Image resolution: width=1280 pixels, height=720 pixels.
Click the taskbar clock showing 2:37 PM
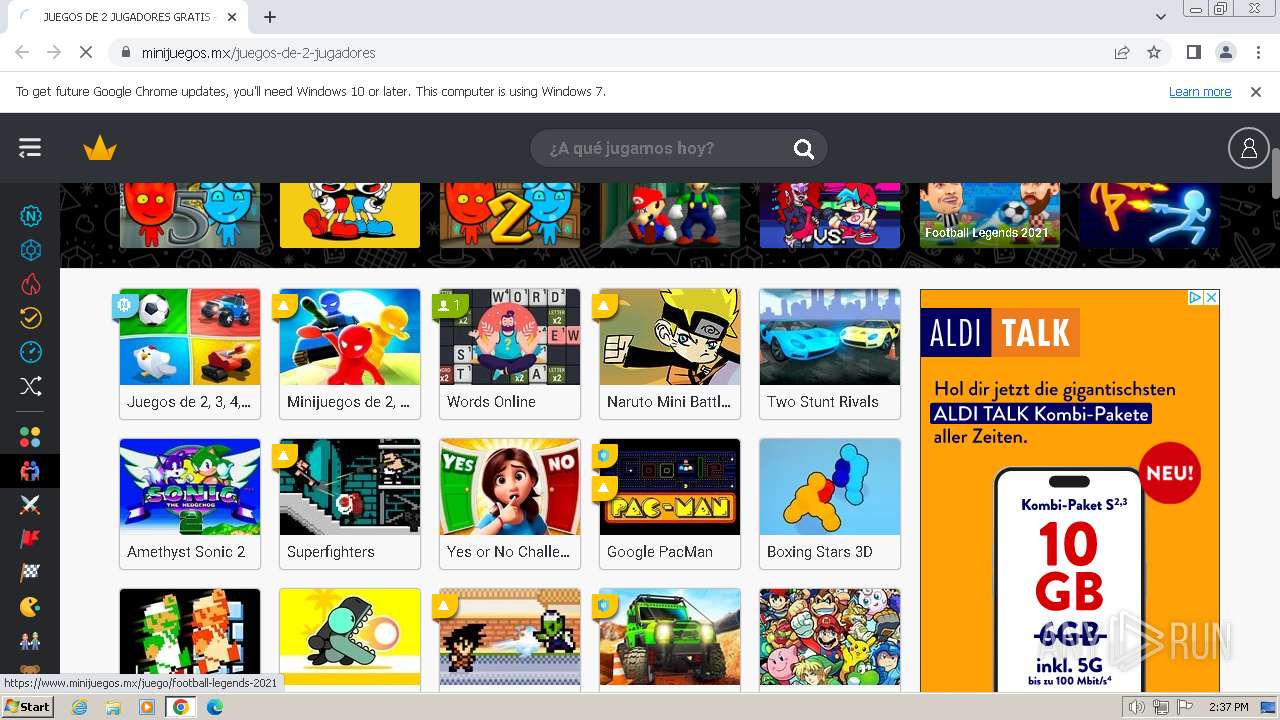1228,707
